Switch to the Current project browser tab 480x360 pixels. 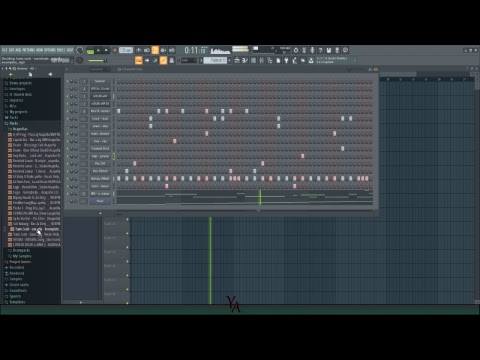30,74
